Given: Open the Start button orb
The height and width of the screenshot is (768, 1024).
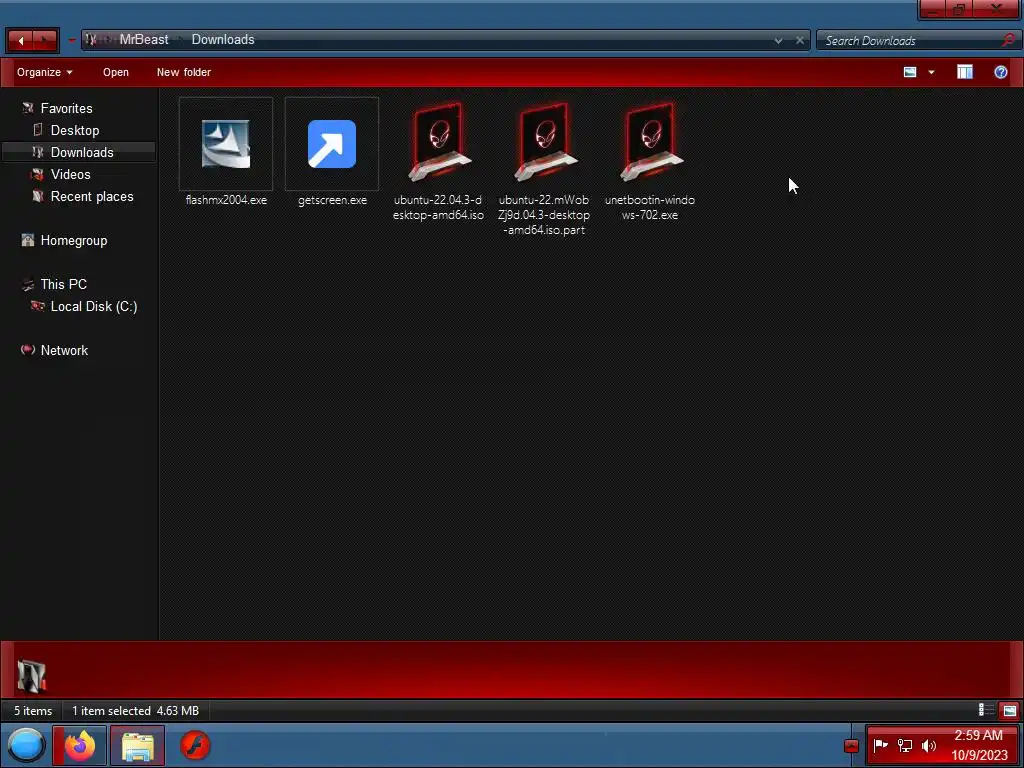Looking at the screenshot, I should 26,745.
